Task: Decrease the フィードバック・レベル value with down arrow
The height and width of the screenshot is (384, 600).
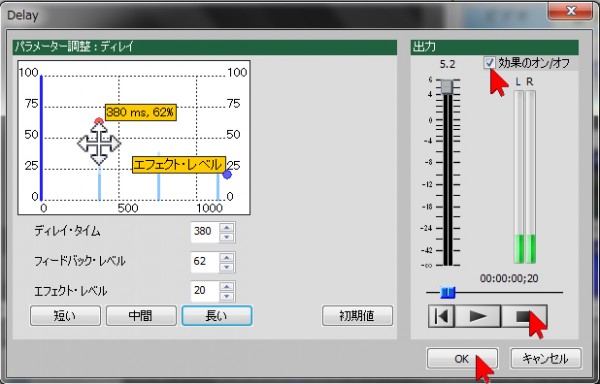Action: pyautogui.click(x=227, y=267)
